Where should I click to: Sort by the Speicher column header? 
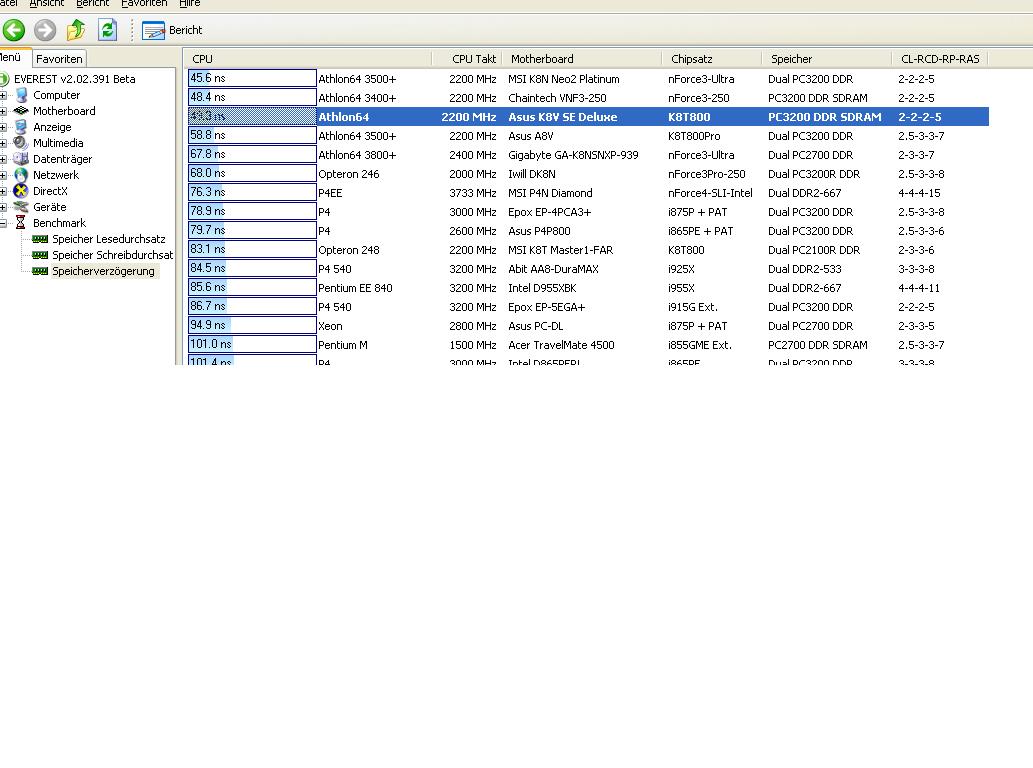(827, 59)
